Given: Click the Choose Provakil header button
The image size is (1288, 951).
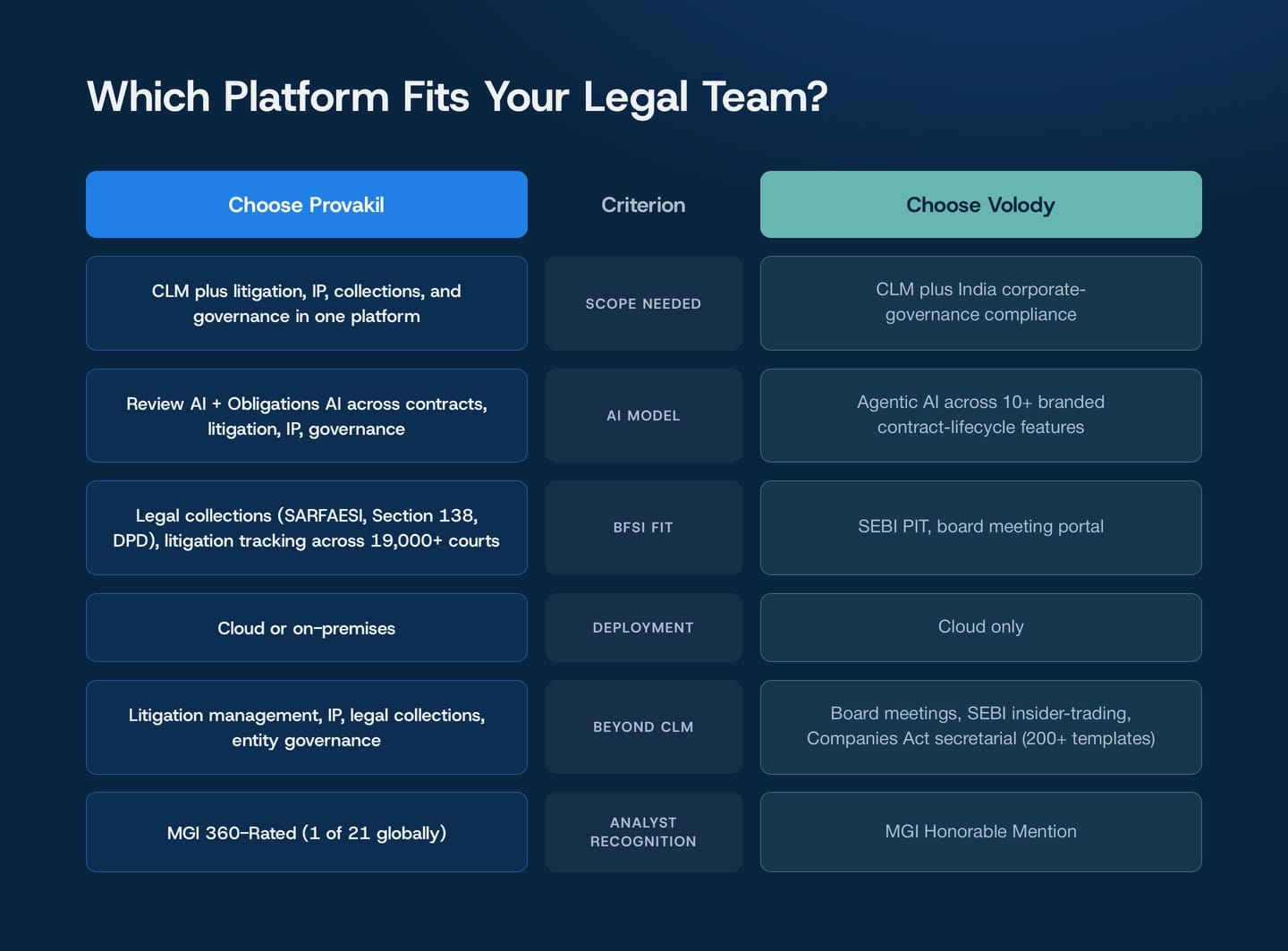Looking at the screenshot, I should (x=307, y=204).
